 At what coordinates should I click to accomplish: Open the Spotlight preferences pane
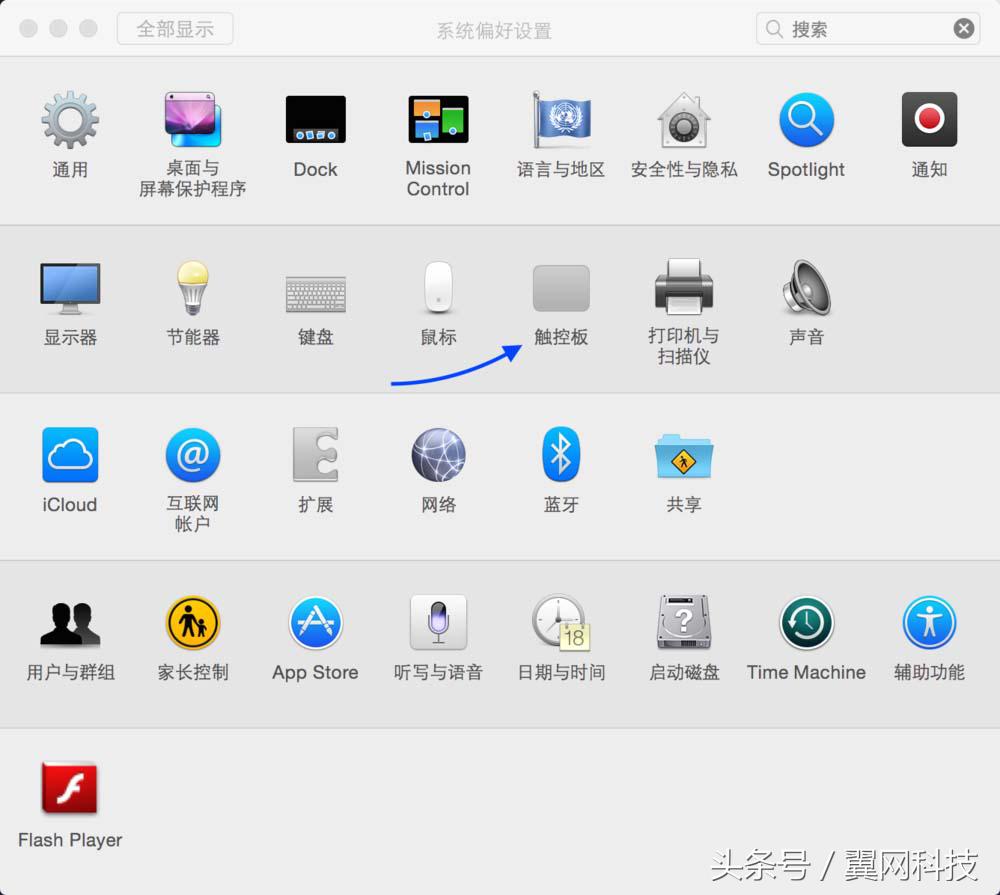click(x=806, y=120)
